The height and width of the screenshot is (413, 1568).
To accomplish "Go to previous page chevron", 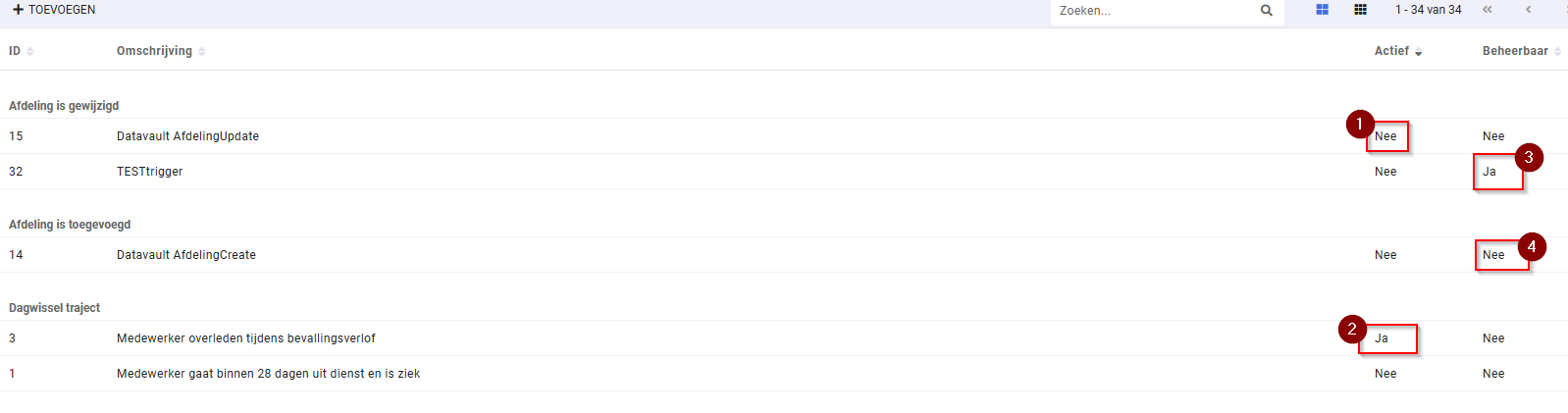I will (x=1528, y=10).
